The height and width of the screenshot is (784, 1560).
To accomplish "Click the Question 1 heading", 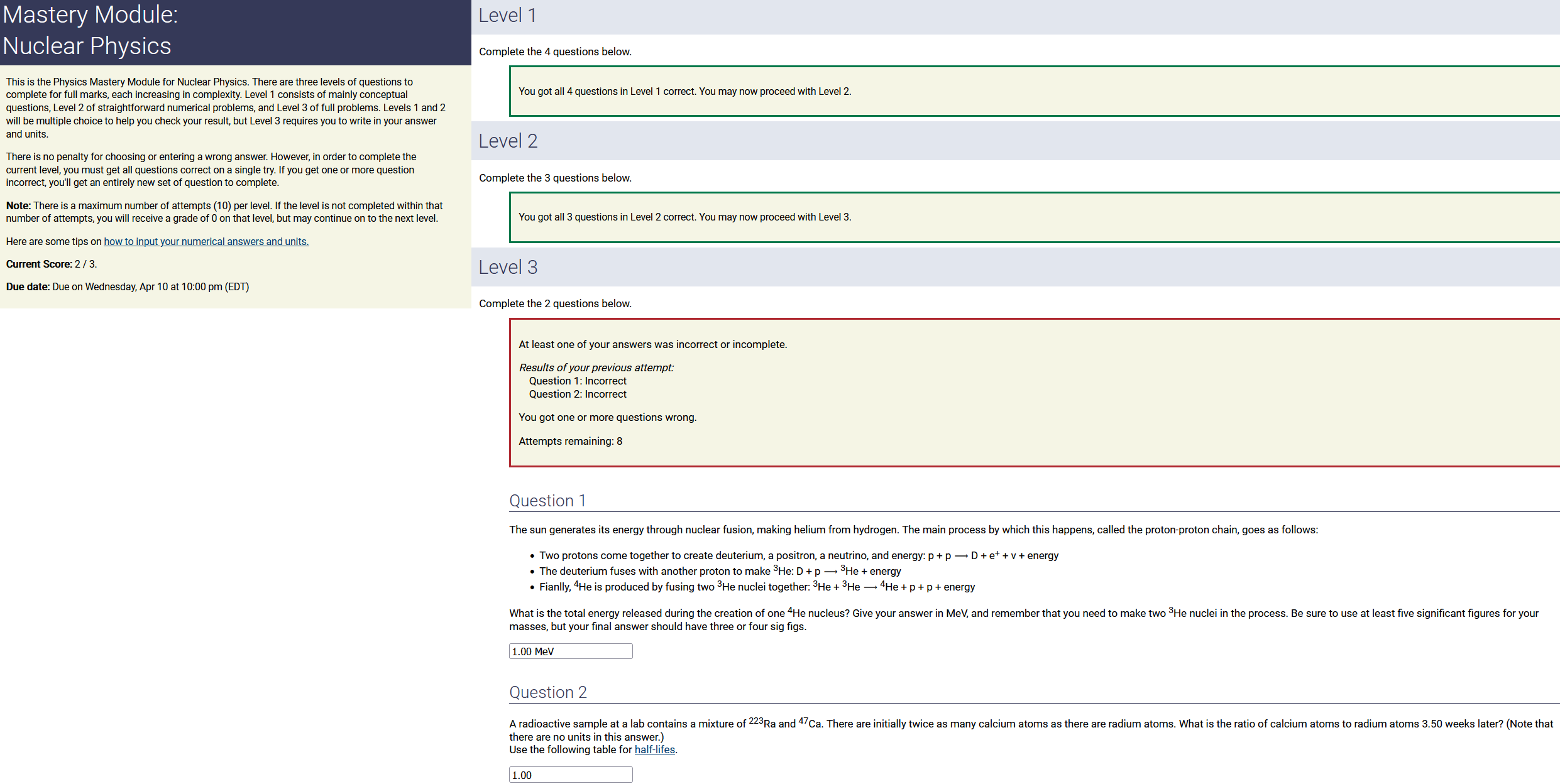I will click(x=547, y=501).
